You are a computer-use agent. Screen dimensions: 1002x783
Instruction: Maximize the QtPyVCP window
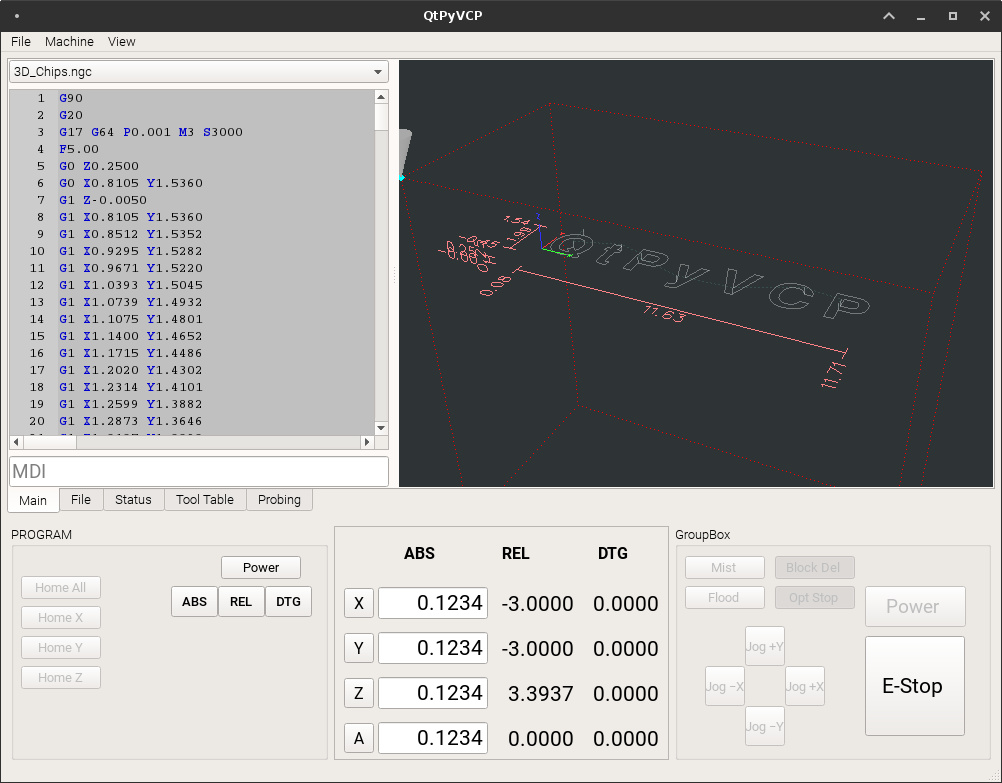[x=953, y=16]
